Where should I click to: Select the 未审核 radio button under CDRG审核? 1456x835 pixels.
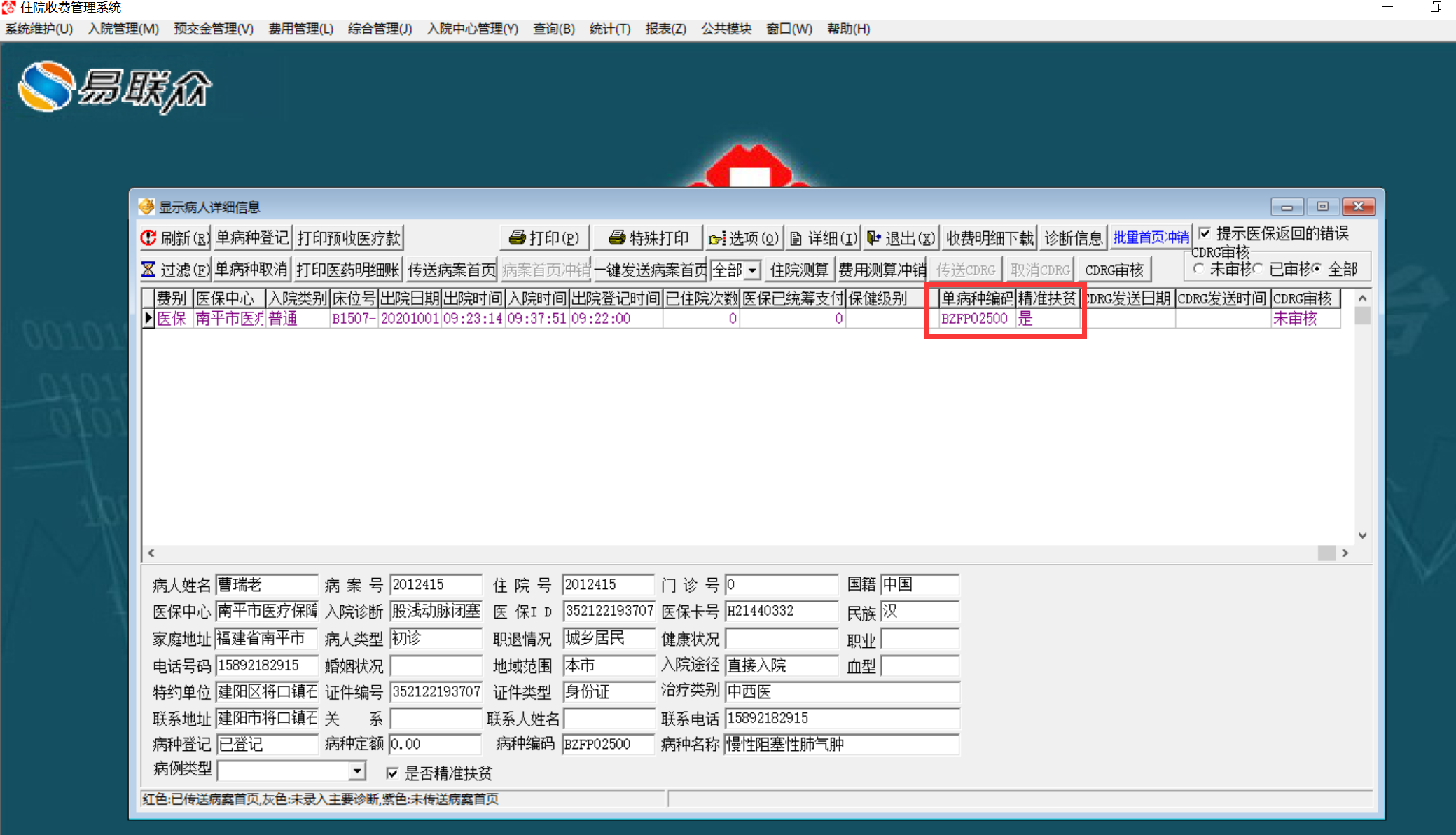tap(1199, 269)
